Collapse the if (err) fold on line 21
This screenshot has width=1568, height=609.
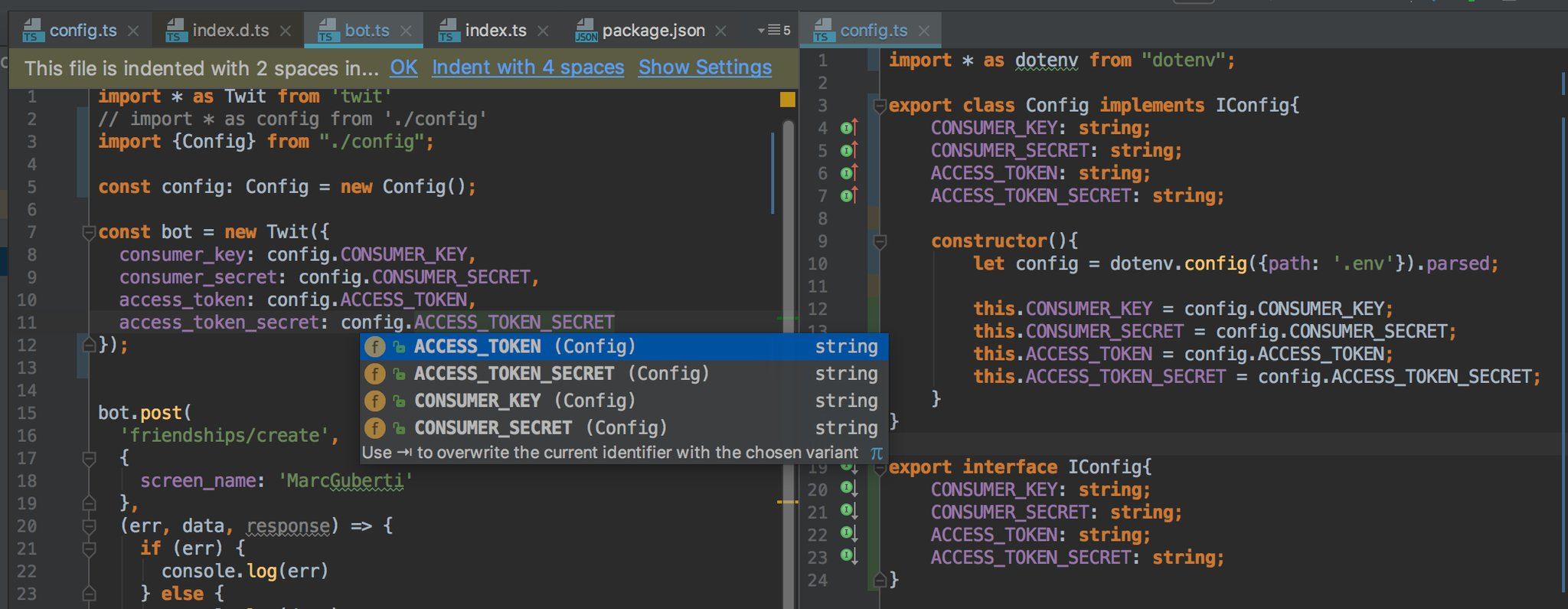click(x=89, y=548)
